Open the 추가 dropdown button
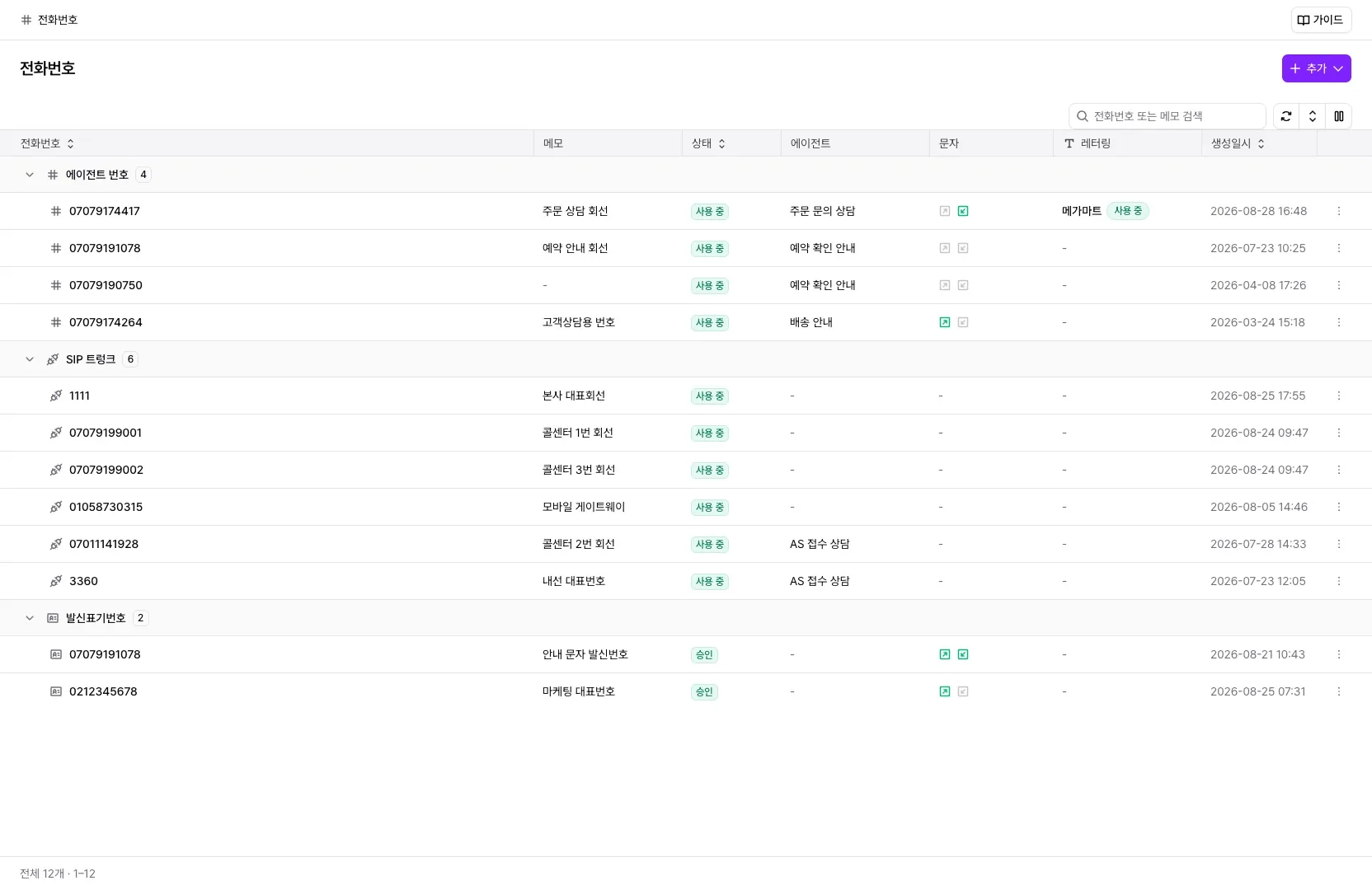Image resolution: width=1372 pixels, height=890 pixels. pos(1317,68)
